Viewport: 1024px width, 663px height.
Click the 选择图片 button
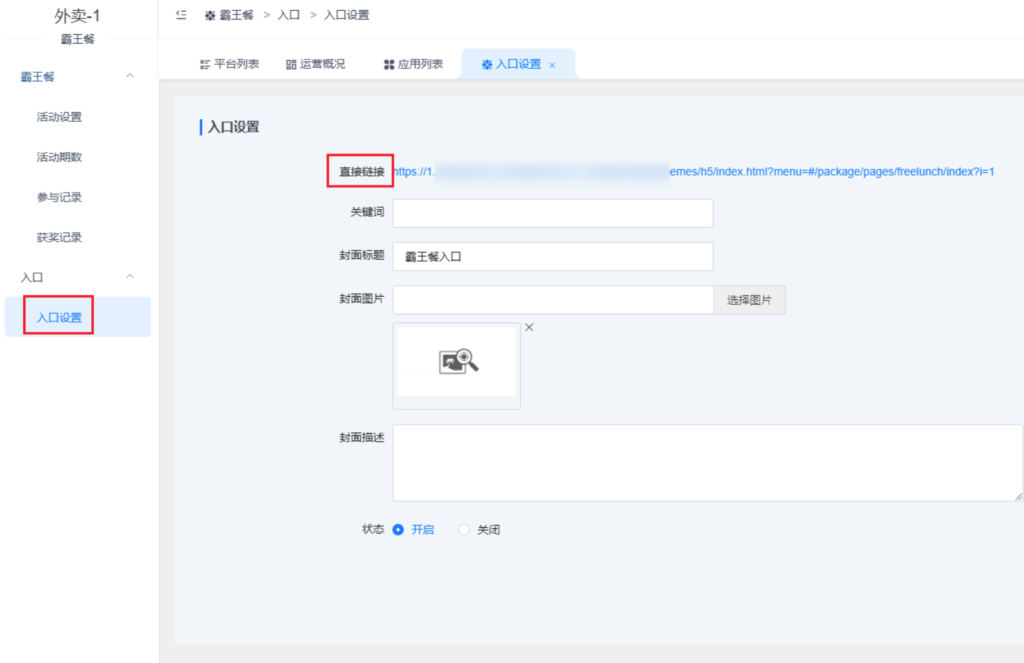749,299
